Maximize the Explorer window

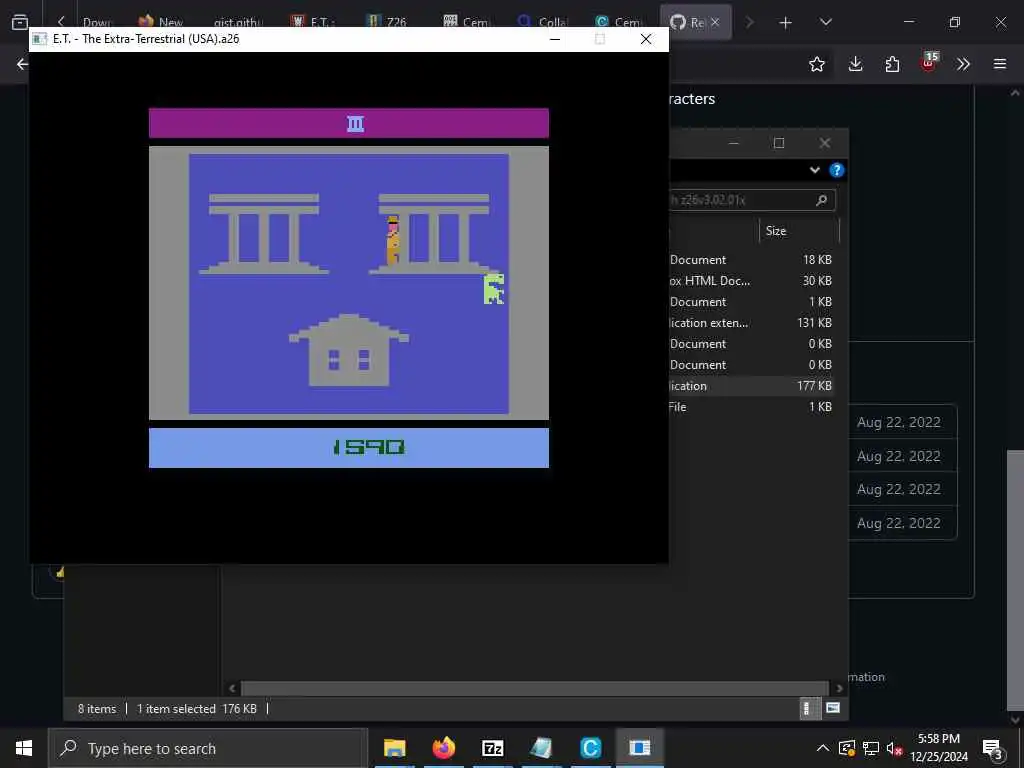(778, 143)
